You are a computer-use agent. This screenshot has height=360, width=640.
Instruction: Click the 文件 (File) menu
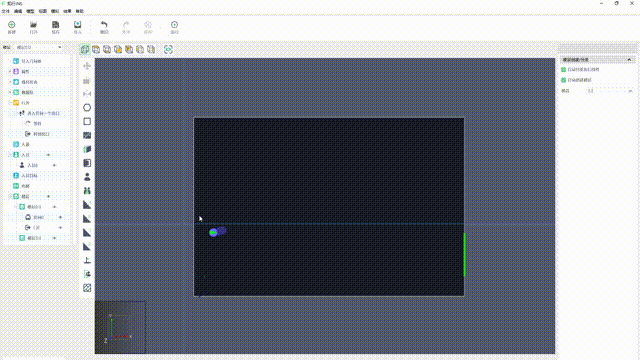[x=6, y=11]
